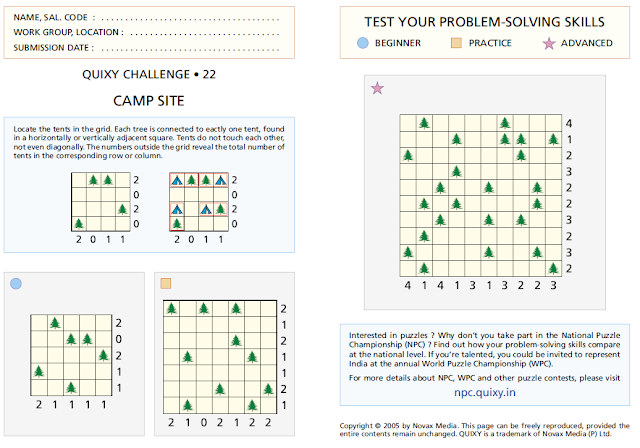Screen dimensions: 640x448
Task: Click the CAMP SITE title
Action: click(x=149, y=101)
